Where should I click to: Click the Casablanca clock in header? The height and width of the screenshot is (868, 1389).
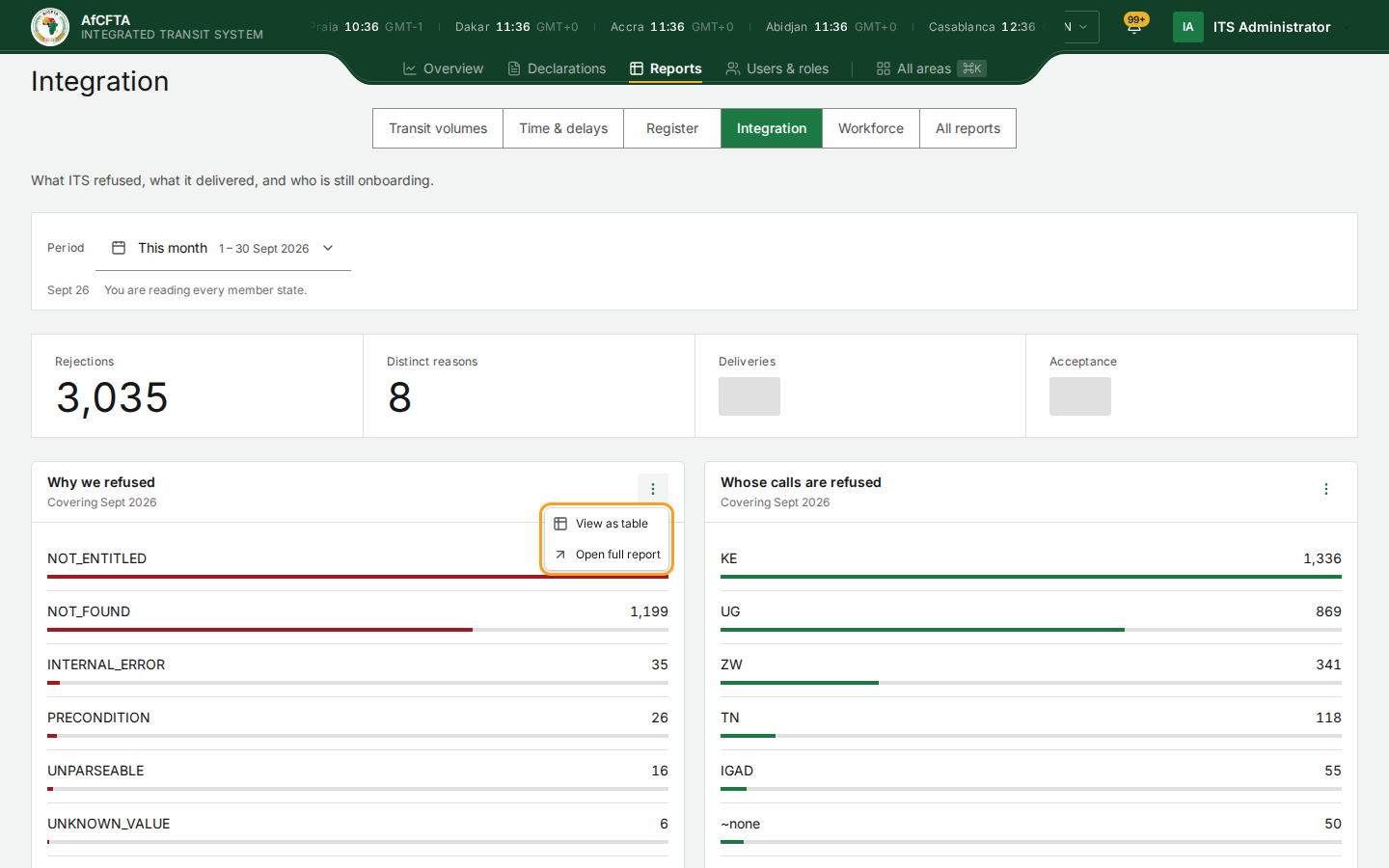pos(982,27)
